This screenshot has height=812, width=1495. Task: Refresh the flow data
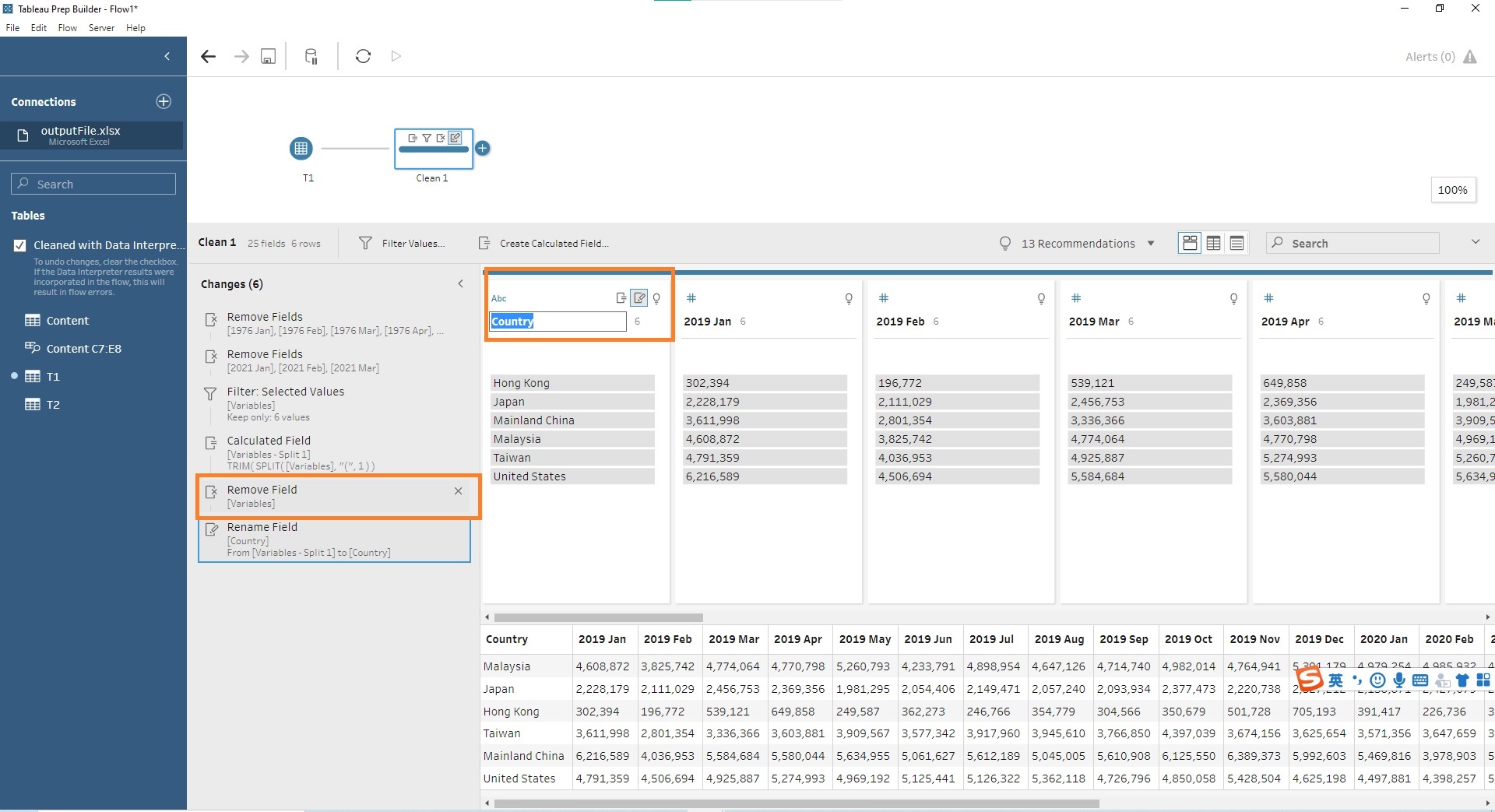pyautogui.click(x=363, y=56)
